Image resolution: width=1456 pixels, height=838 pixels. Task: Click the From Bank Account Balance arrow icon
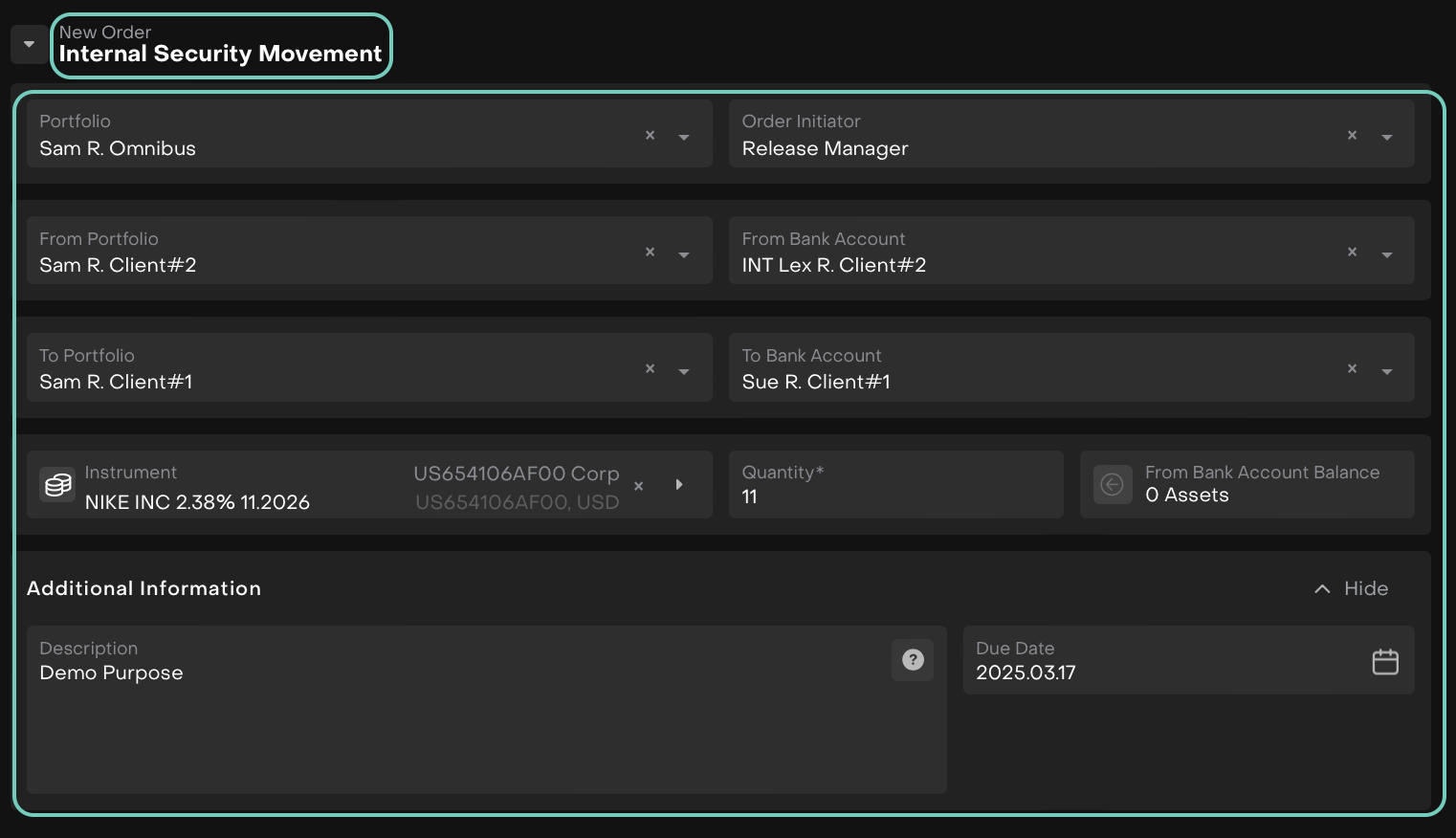pos(1112,485)
